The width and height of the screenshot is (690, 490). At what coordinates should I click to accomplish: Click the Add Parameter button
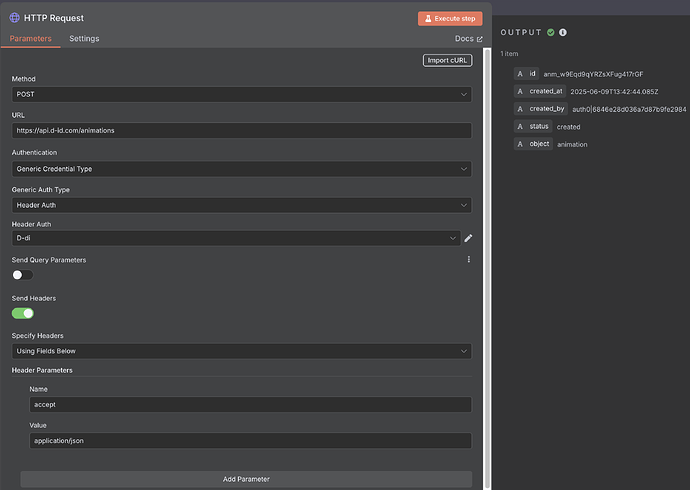(x=246, y=479)
